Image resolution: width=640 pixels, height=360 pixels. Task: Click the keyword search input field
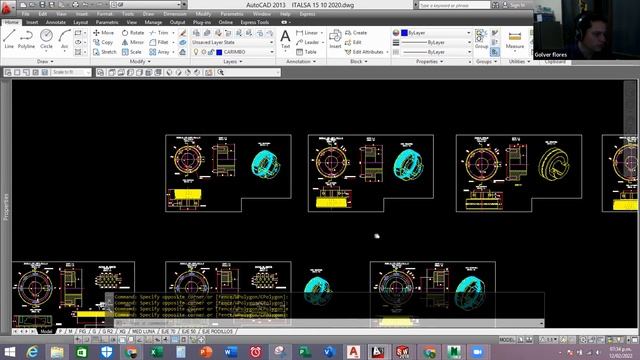tap(454, 5)
